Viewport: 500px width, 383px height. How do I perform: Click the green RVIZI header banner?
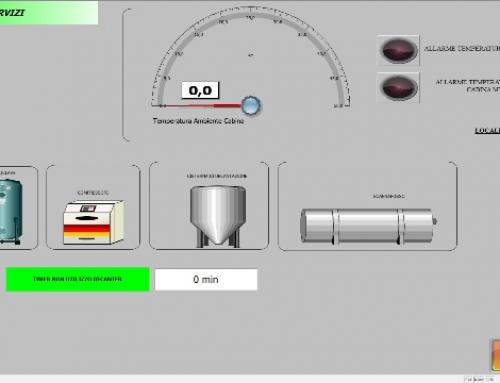[49, 13]
